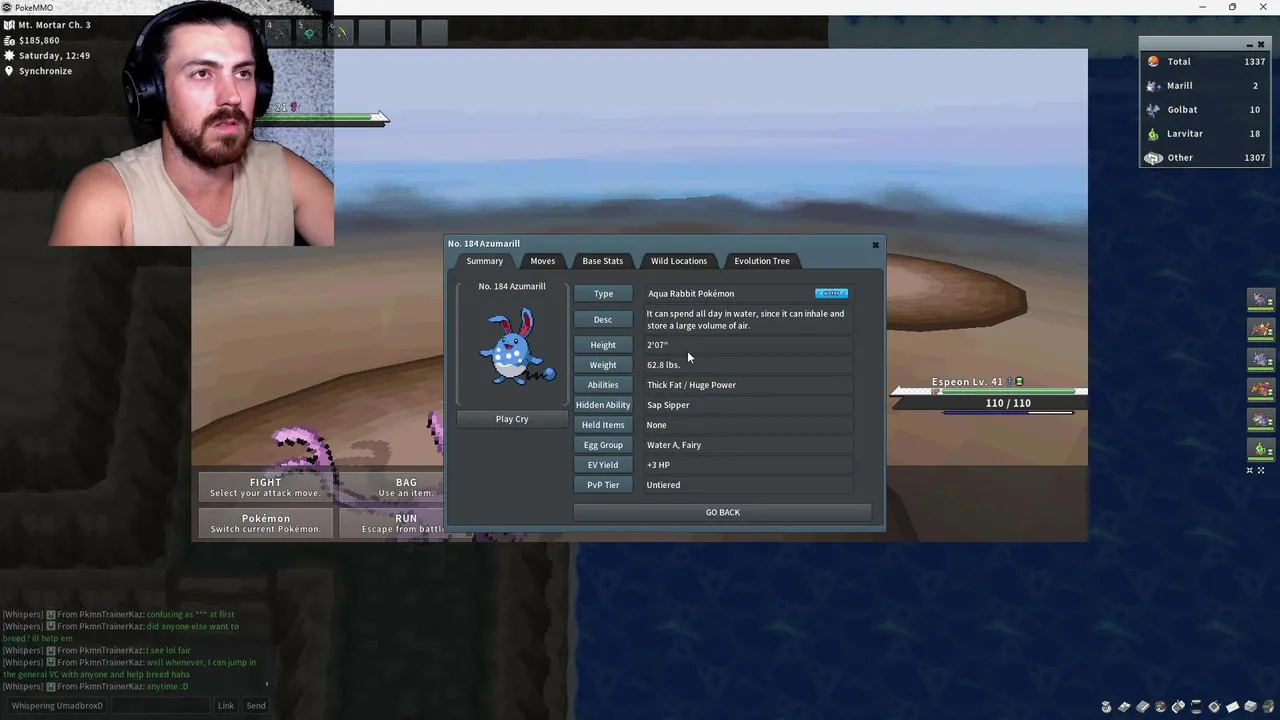Click the Play Cry button
The width and height of the screenshot is (1280, 720).
[512, 419]
